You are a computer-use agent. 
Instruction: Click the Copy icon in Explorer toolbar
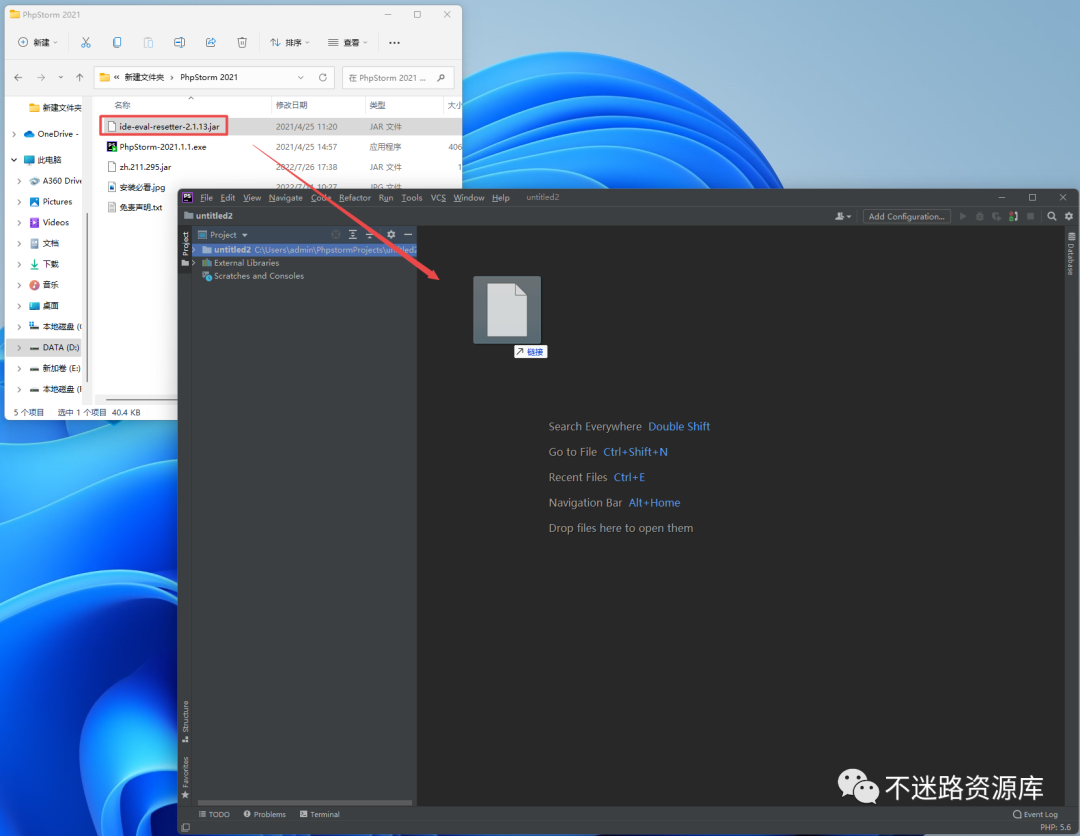coord(117,43)
